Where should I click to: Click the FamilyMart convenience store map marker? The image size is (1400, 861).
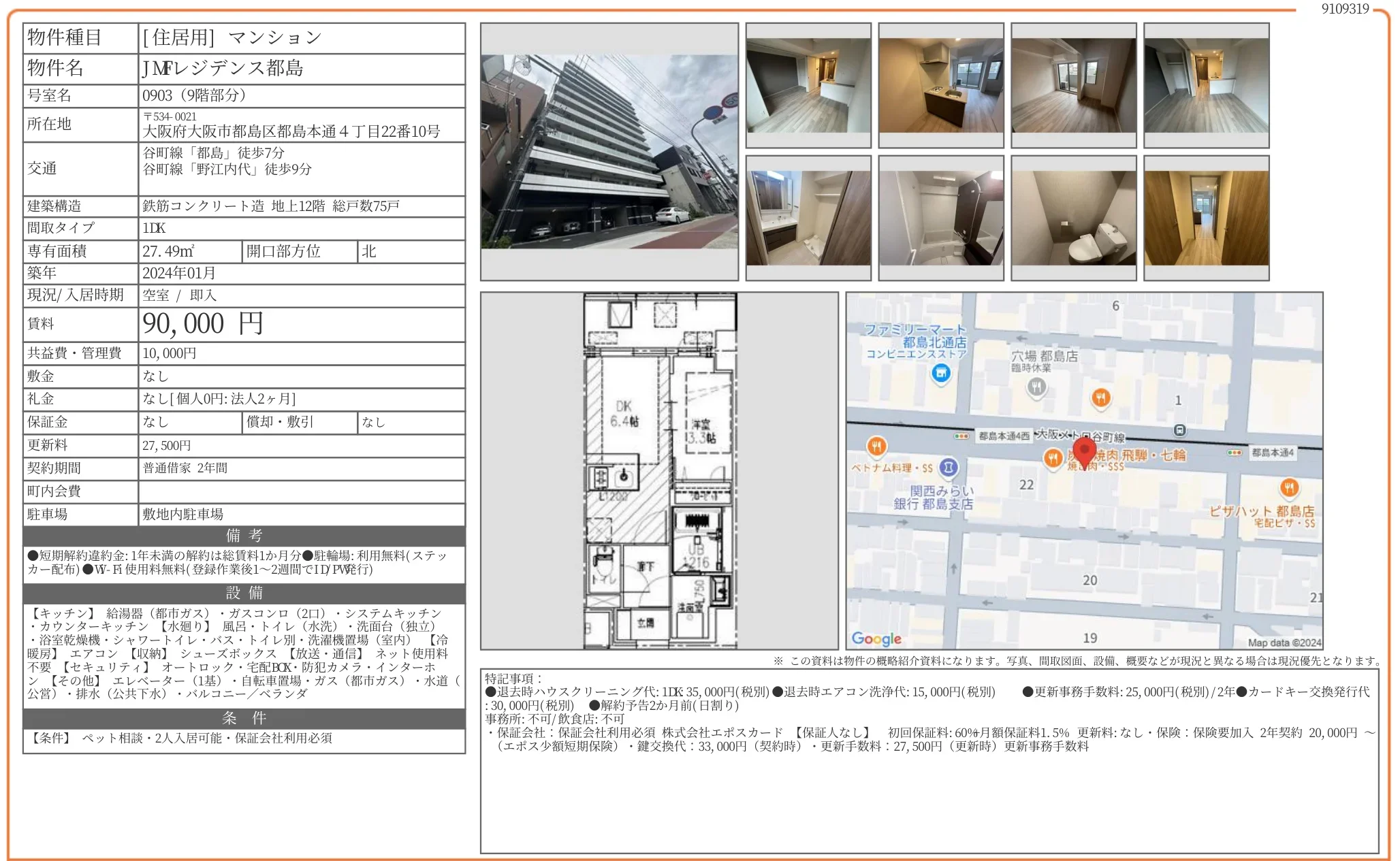941,373
